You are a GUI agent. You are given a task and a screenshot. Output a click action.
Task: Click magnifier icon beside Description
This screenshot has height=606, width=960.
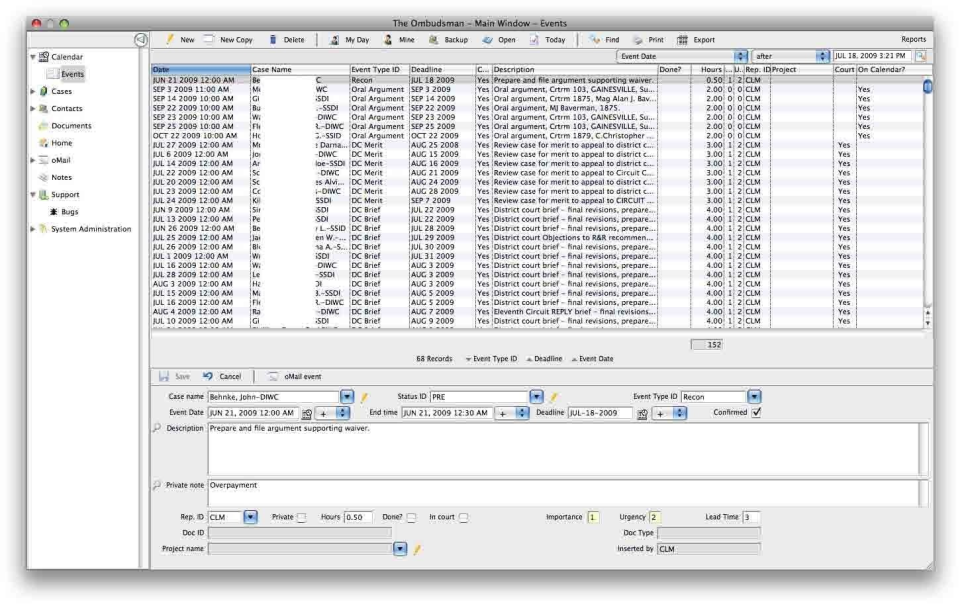(157, 428)
